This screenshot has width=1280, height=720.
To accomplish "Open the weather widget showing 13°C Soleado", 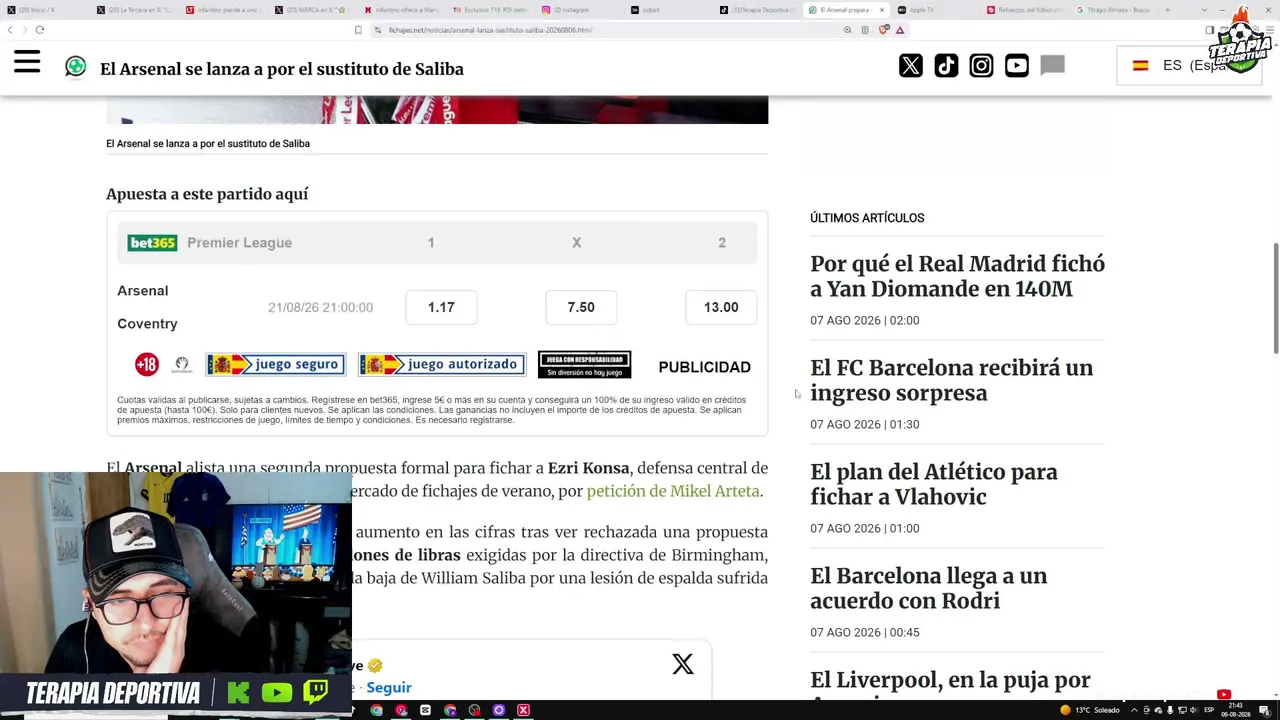I will click(x=1090, y=710).
